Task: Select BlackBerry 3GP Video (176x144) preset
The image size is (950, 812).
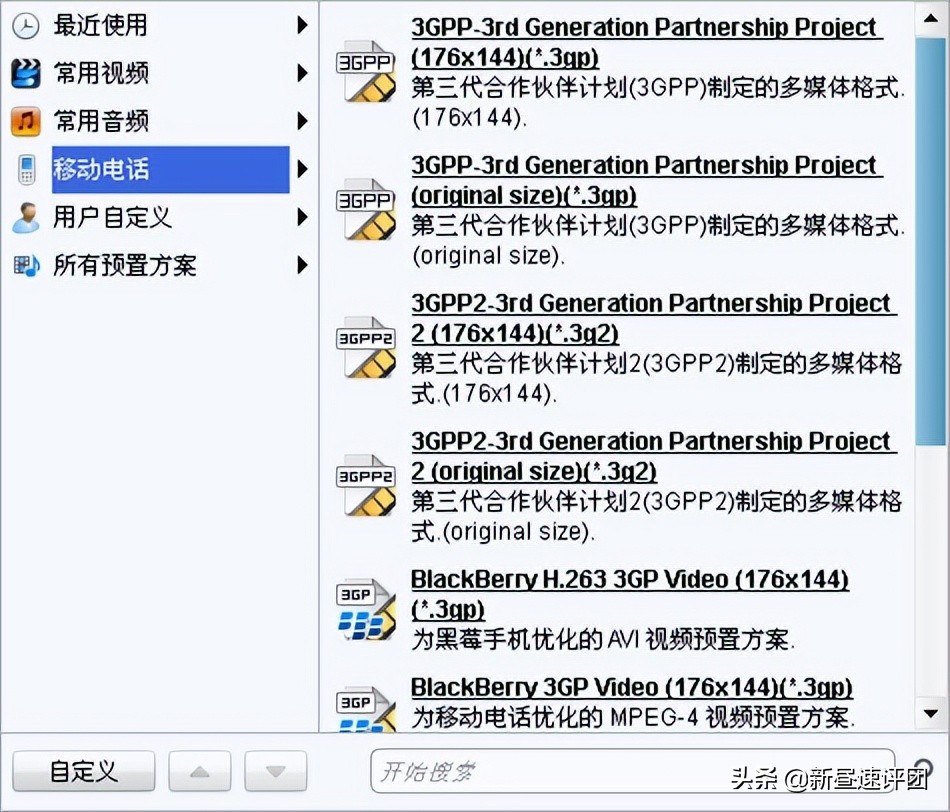Action: pyautogui.click(x=631, y=688)
